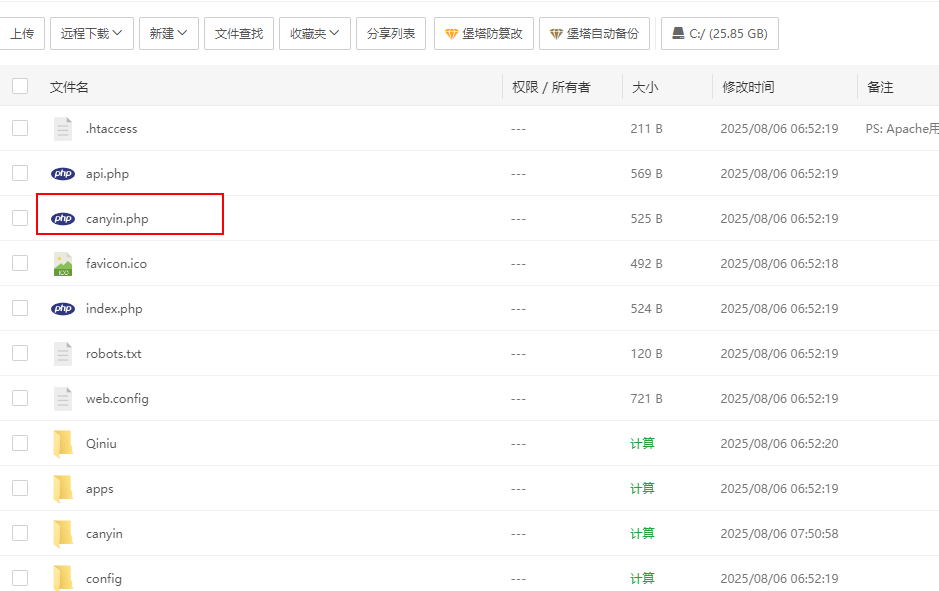Click the config folder icon

(x=63, y=578)
